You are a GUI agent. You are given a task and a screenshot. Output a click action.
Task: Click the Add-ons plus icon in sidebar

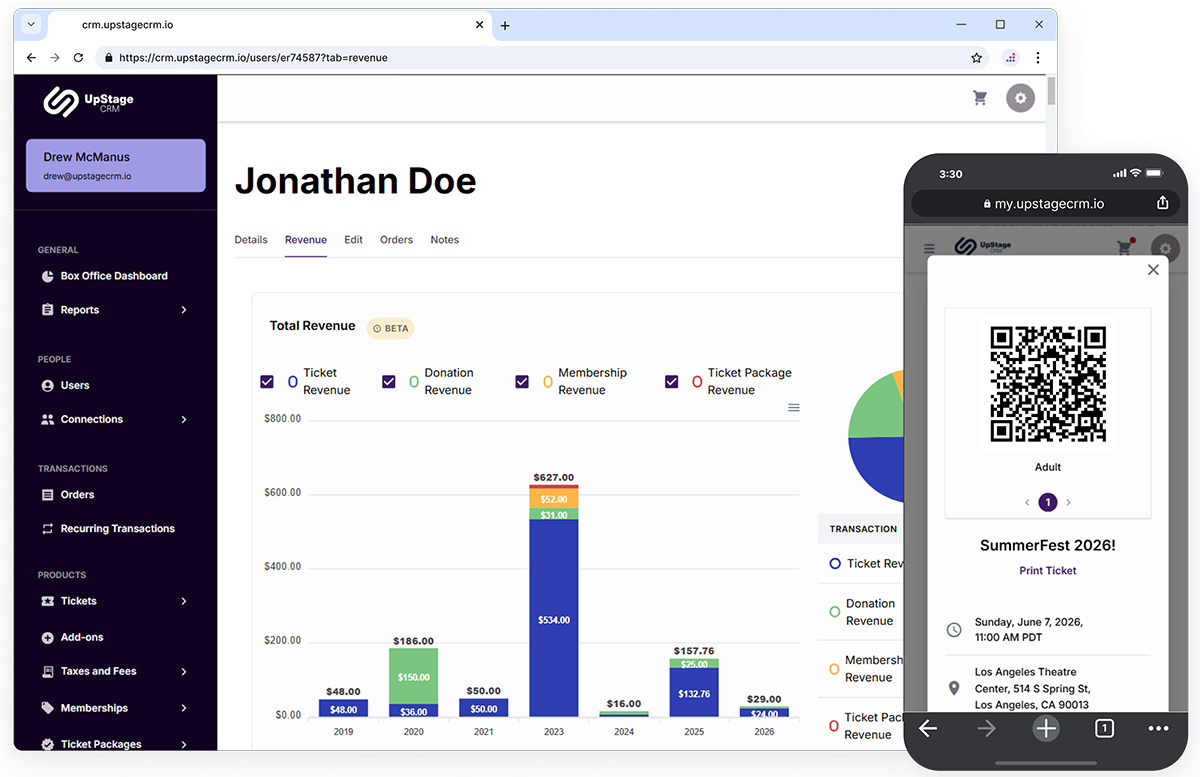[47, 638]
